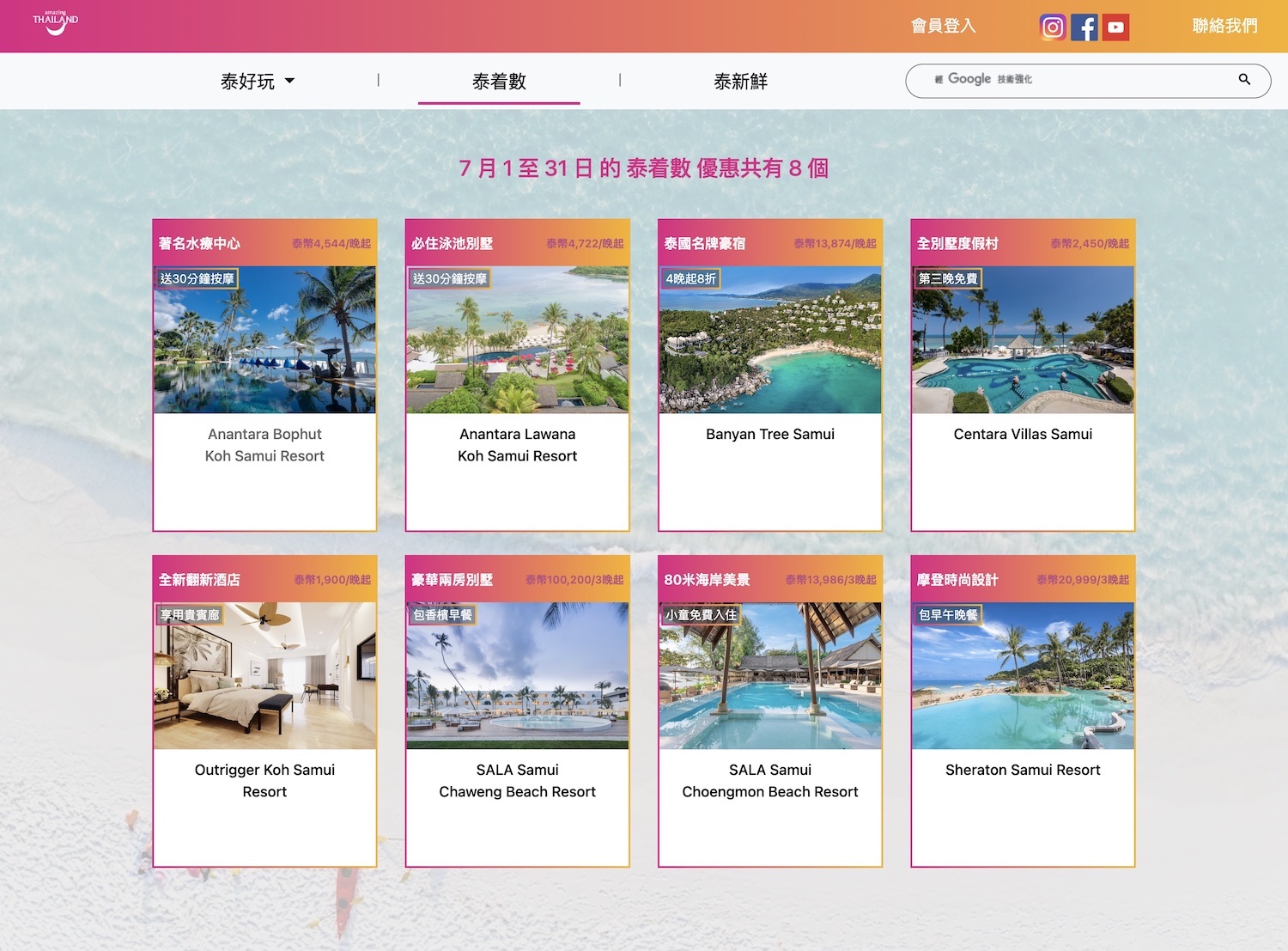Click the 包早午晚餐 promo badge
The height and width of the screenshot is (951, 1288).
pos(948,614)
